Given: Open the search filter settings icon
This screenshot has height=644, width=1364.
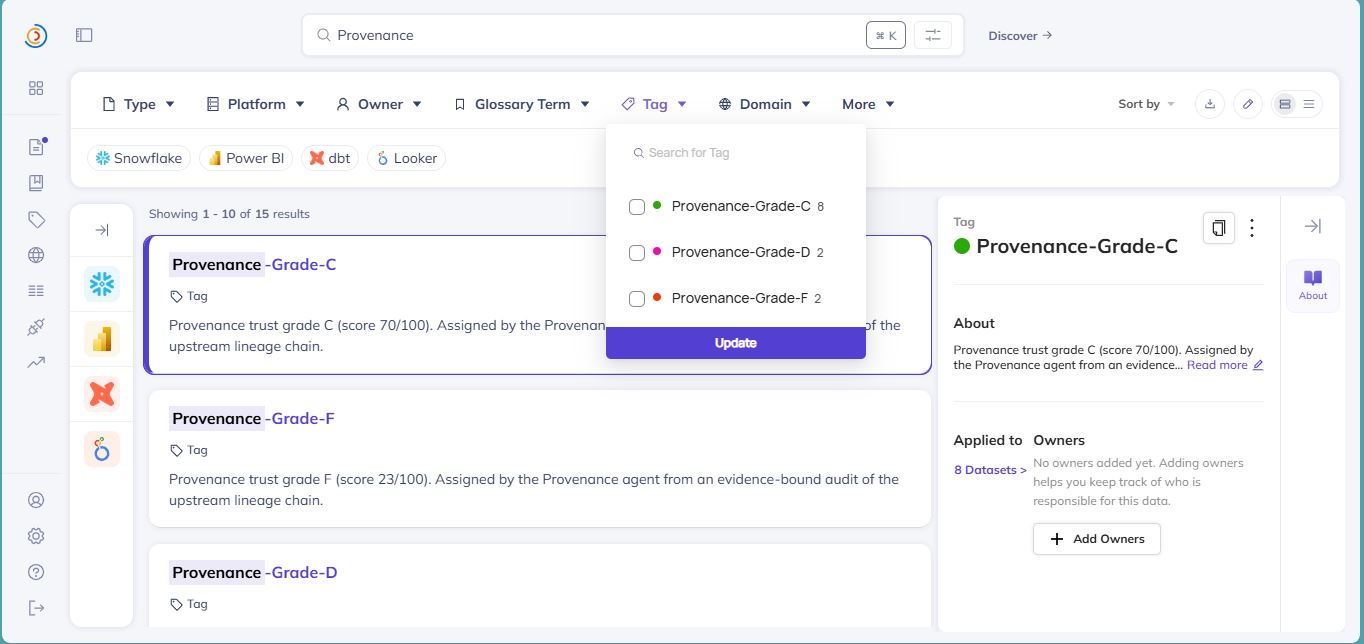Looking at the screenshot, I should pos(933,35).
